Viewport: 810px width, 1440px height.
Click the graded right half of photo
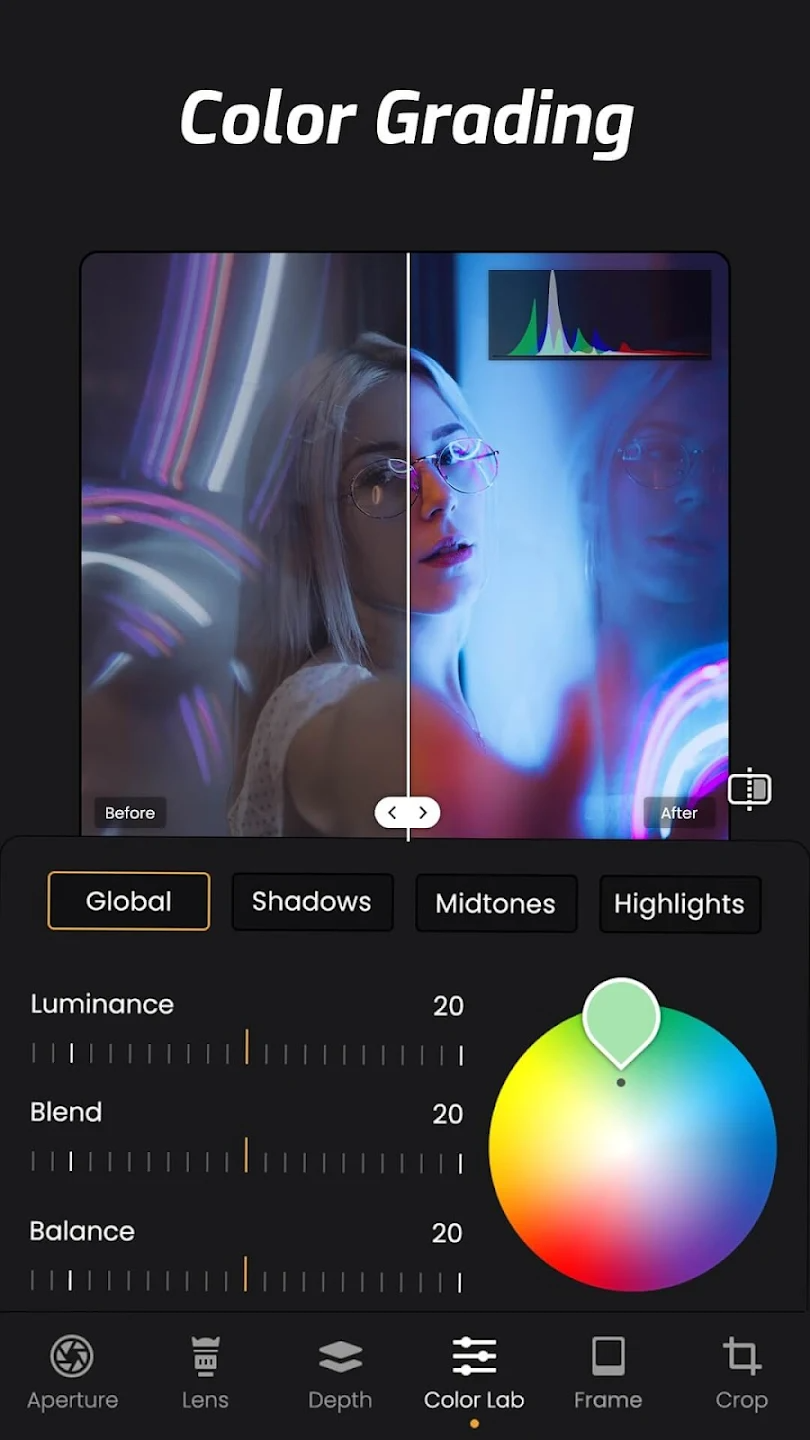(x=569, y=545)
